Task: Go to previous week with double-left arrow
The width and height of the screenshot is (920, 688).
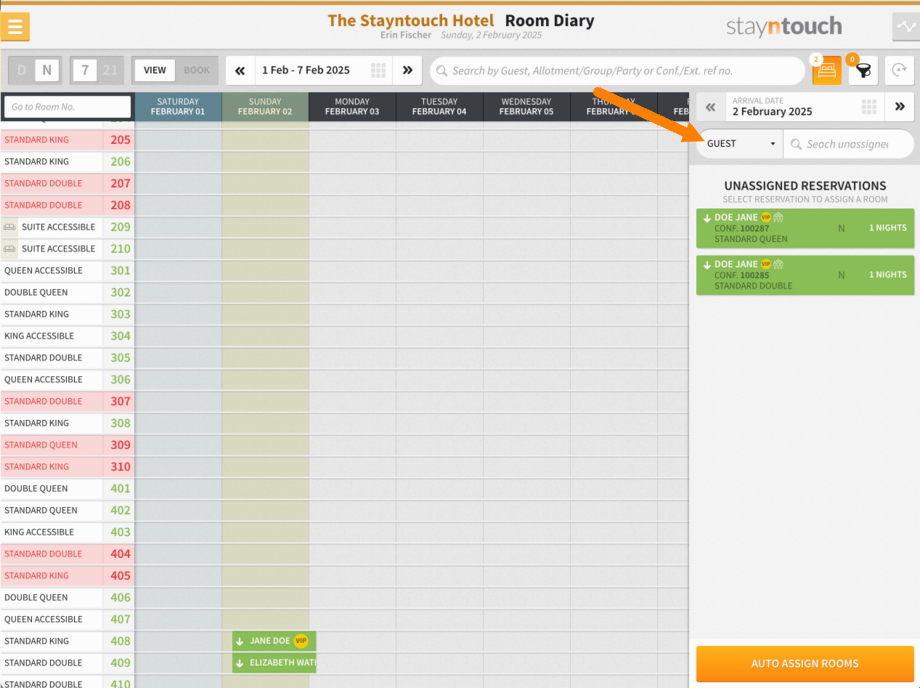Action: click(240, 70)
